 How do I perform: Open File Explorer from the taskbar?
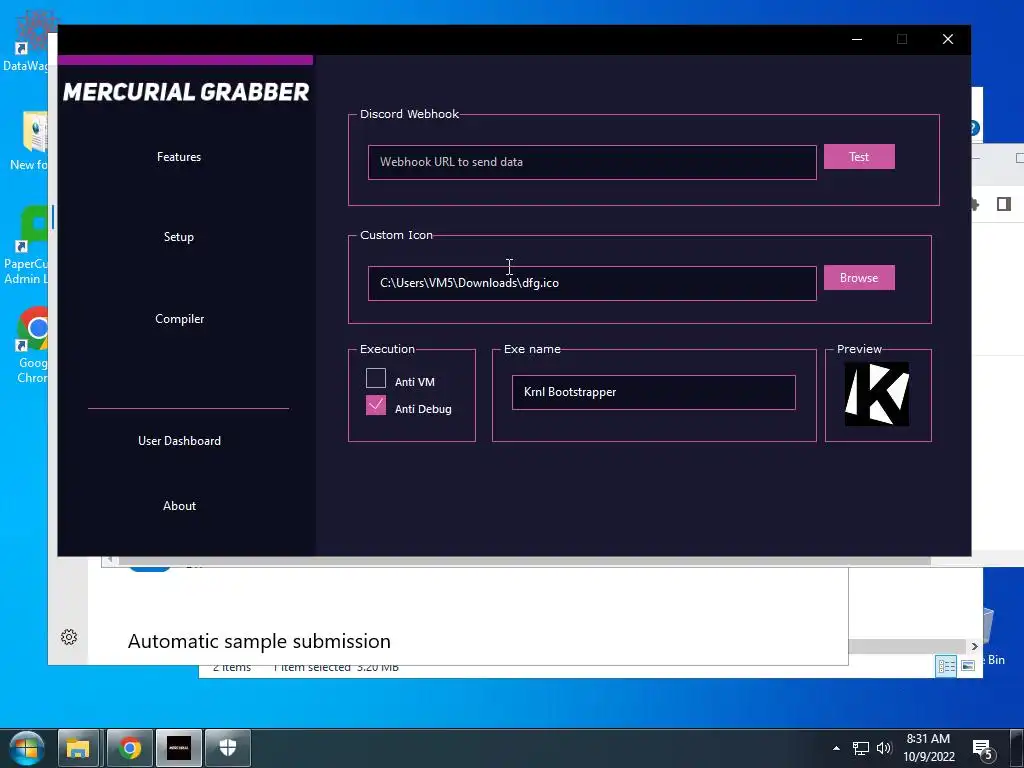pos(78,748)
